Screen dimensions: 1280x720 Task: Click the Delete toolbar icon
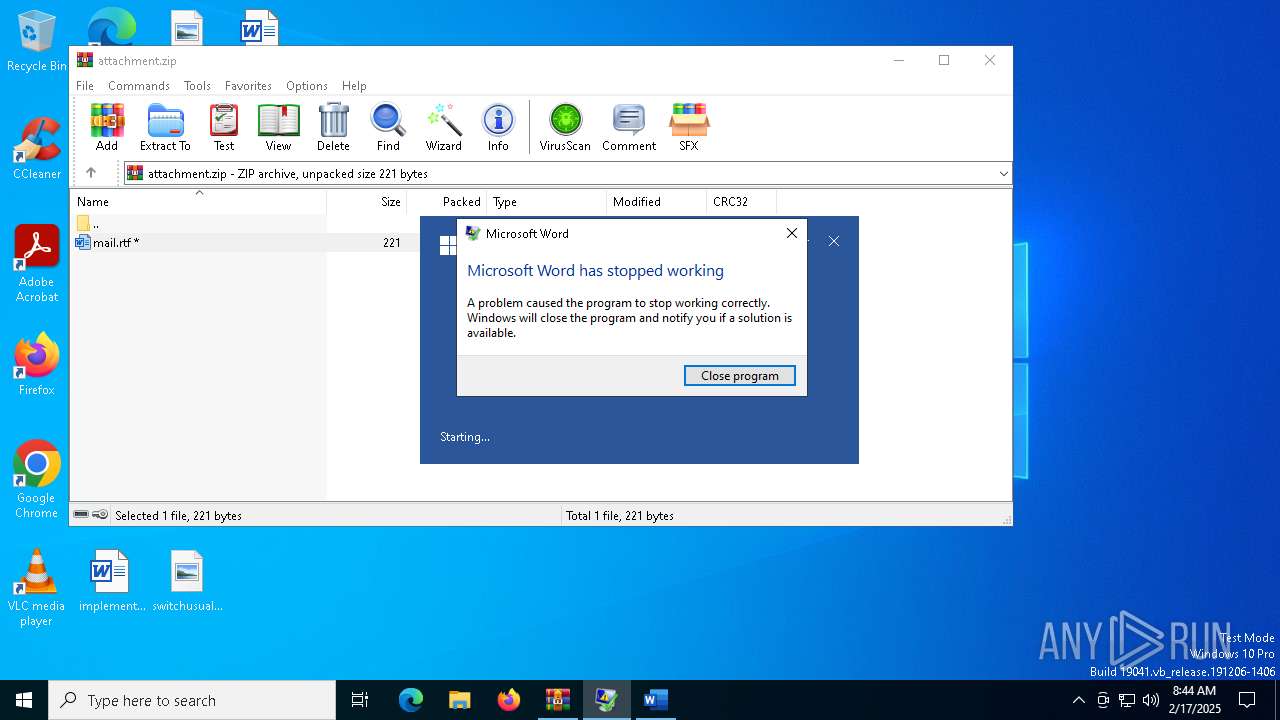click(333, 127)
